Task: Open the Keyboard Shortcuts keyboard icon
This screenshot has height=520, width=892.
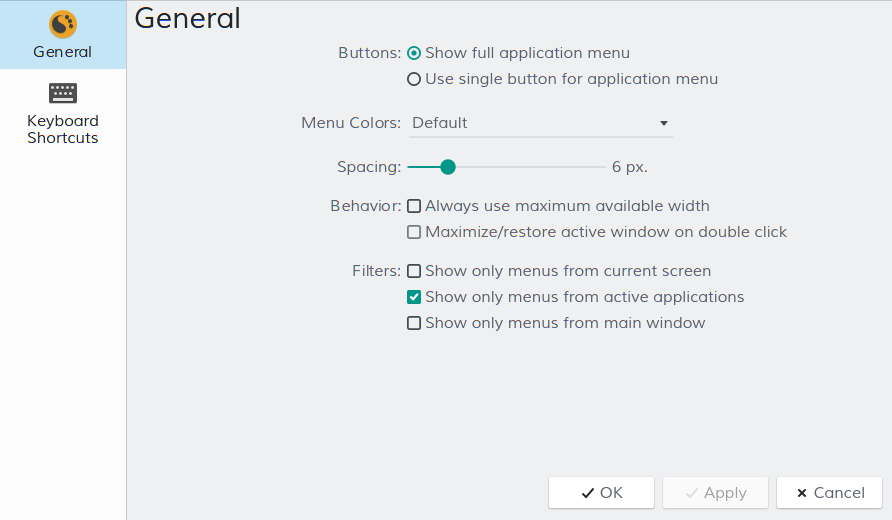Action: (x=63, y=93)
